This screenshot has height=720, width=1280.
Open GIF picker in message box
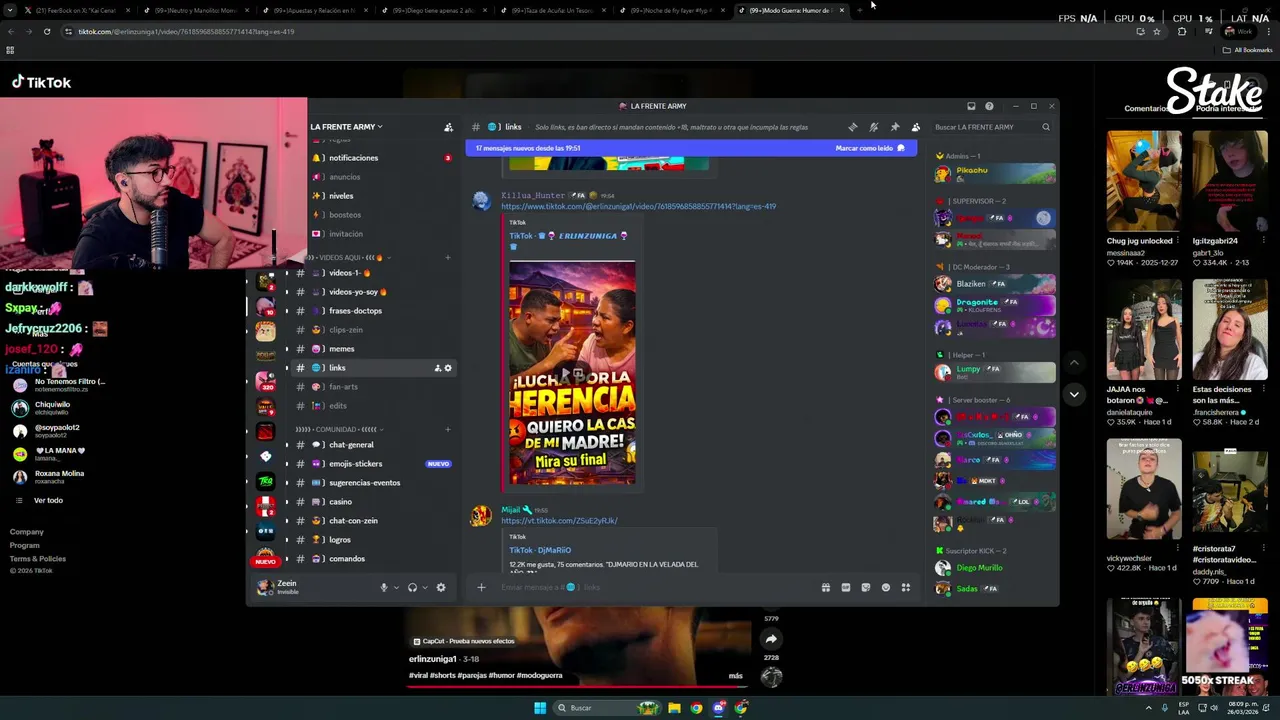(x=845, y=588)
